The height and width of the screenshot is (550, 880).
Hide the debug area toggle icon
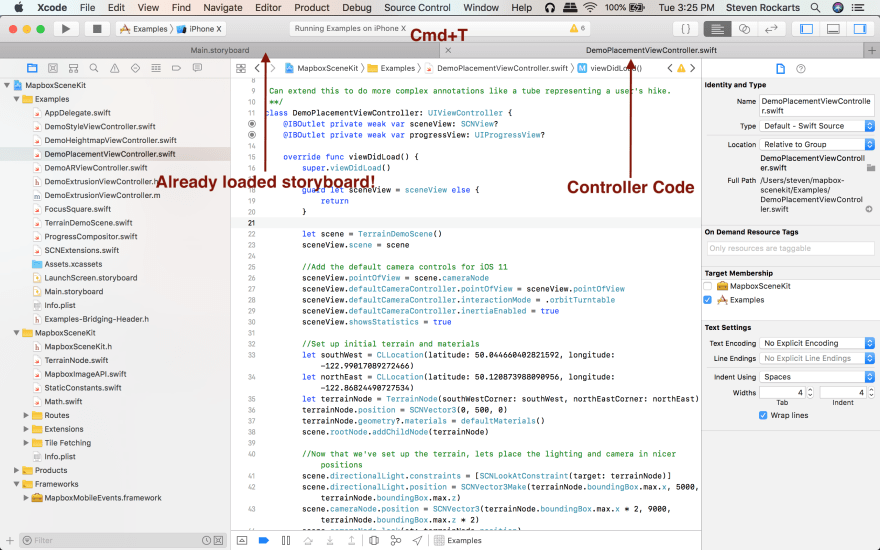[x=242, y=540]
